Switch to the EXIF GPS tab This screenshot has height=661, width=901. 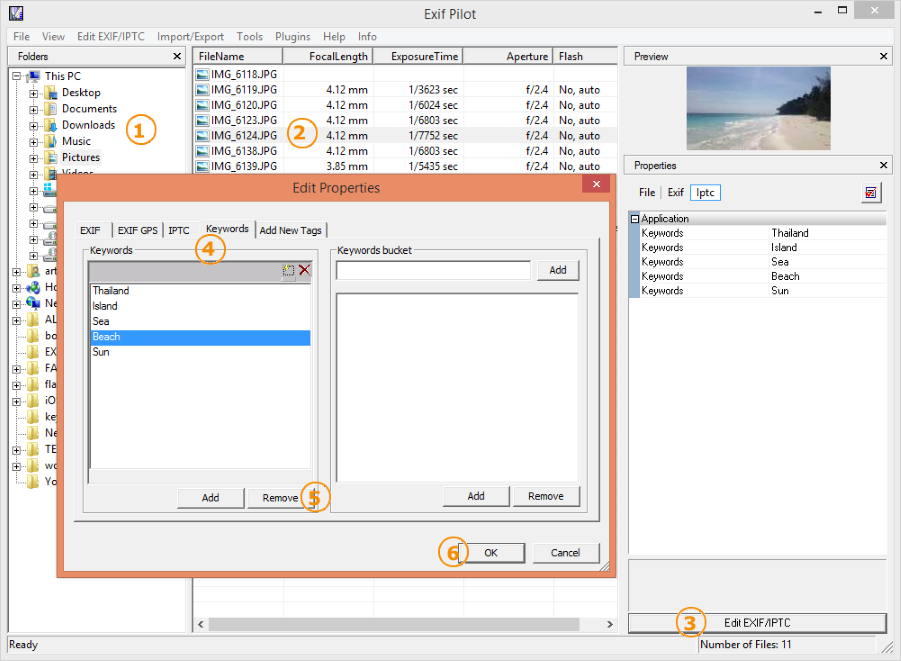[137, 230]
